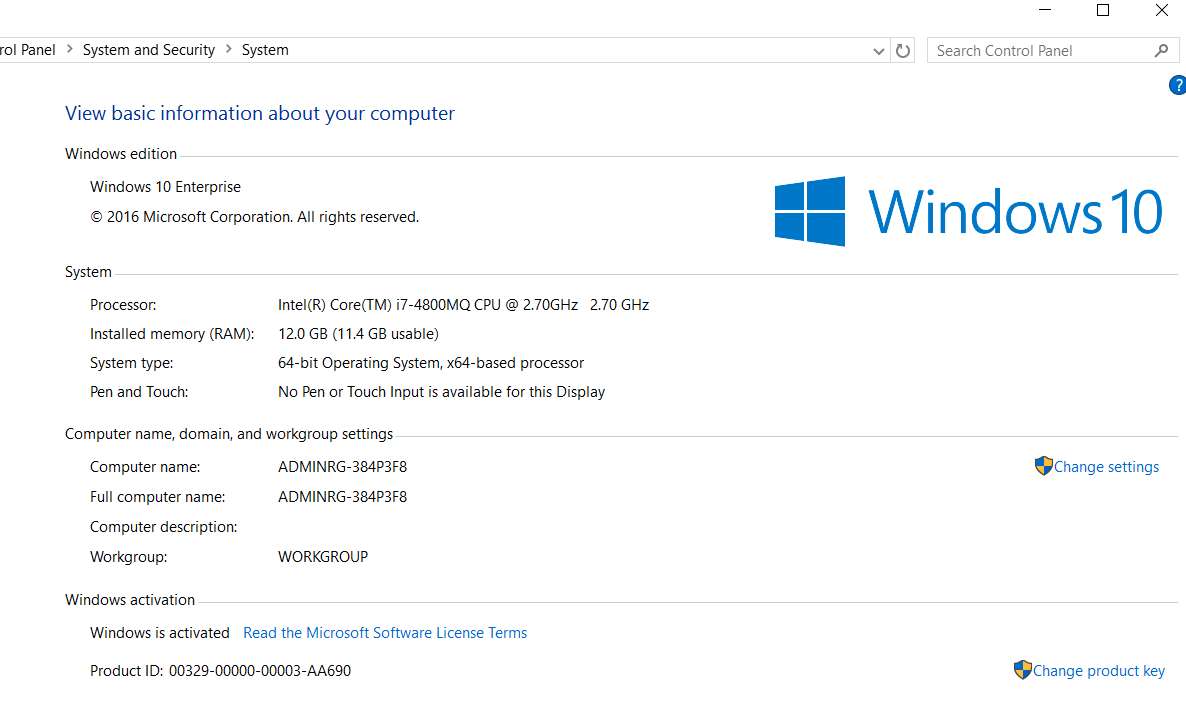The width and height of the screenshot is (1186, 716).
Task: Open the Change product key link
Action: pyautogui.click(x=1098, y=671)
